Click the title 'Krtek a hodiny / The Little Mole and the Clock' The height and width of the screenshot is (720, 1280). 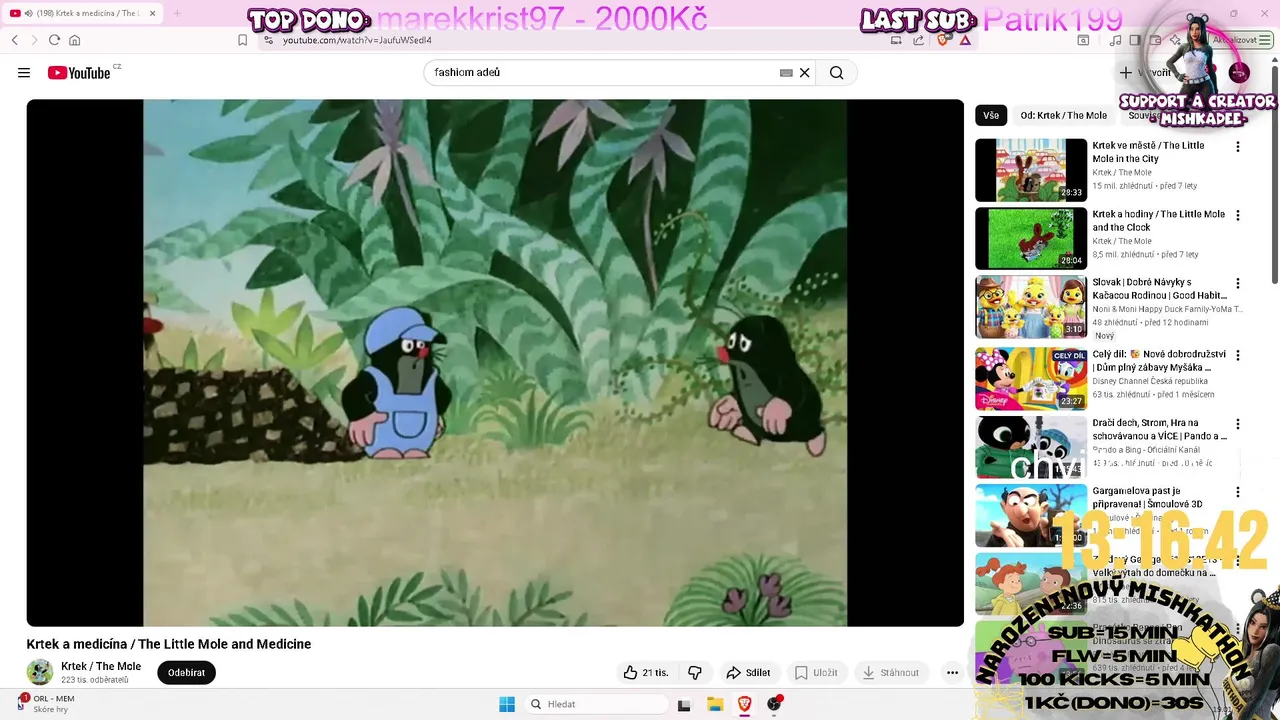pos(1158,221)
